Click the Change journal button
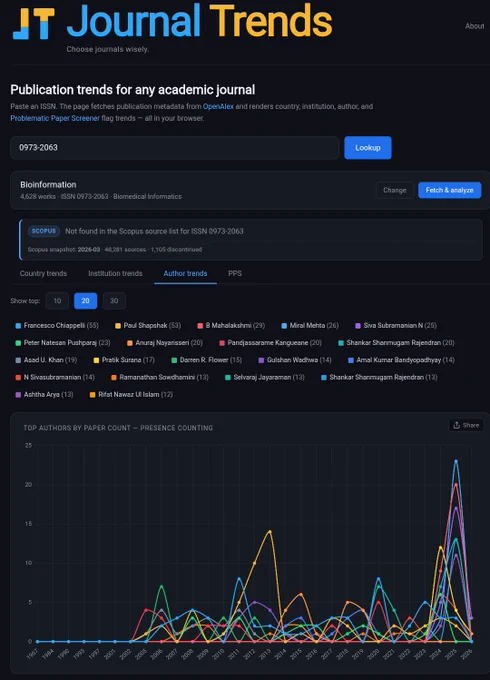 (x=395, y=190)
